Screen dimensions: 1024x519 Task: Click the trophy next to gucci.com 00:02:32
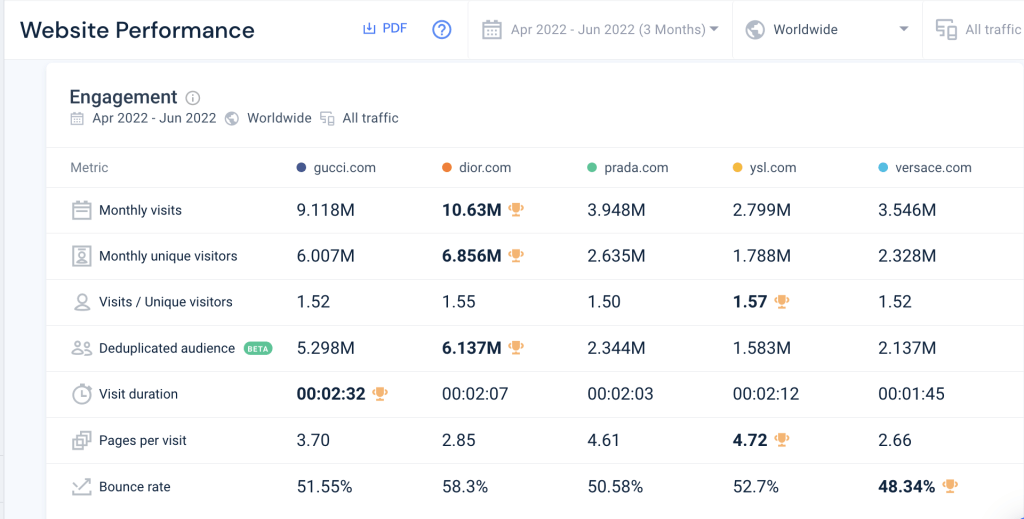point(380,393)
